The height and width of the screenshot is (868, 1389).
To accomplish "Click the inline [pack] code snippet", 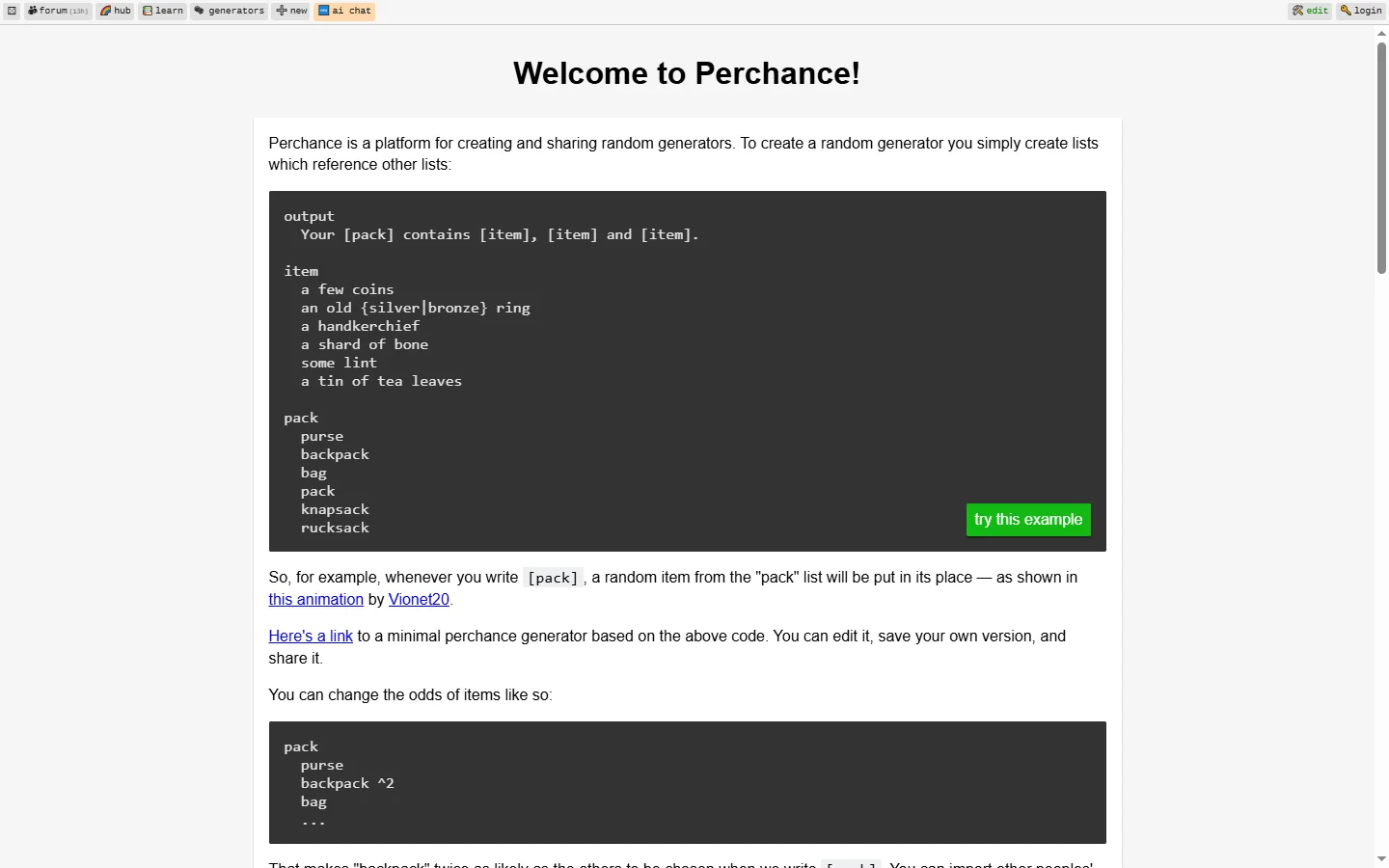I will (x=552, y=578).
